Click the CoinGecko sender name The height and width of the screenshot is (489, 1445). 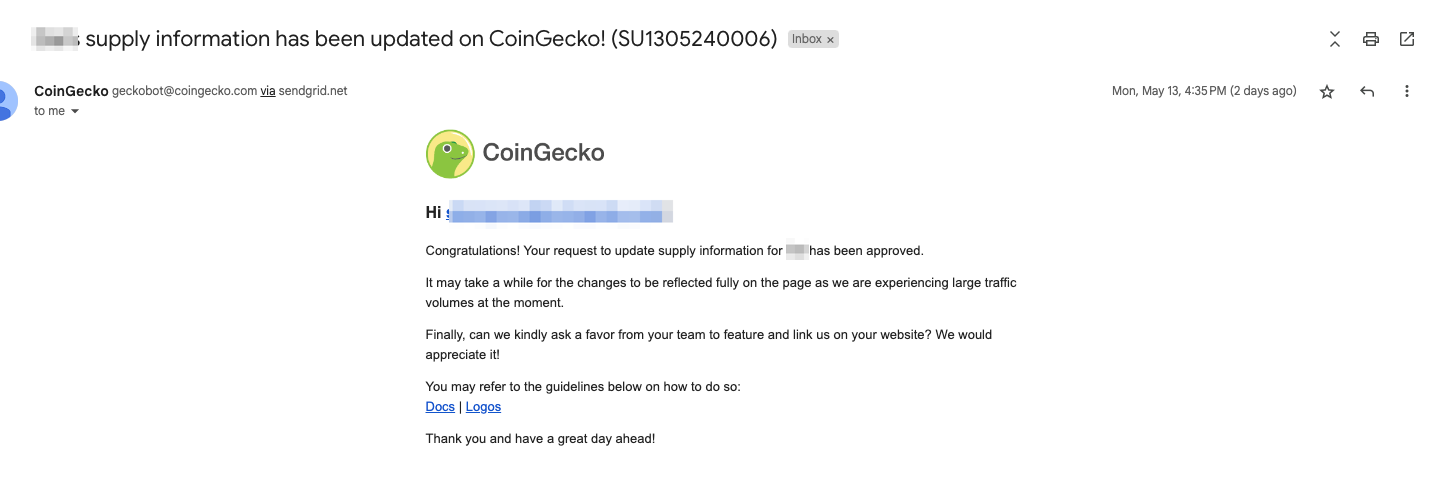[x=71, y=91]
